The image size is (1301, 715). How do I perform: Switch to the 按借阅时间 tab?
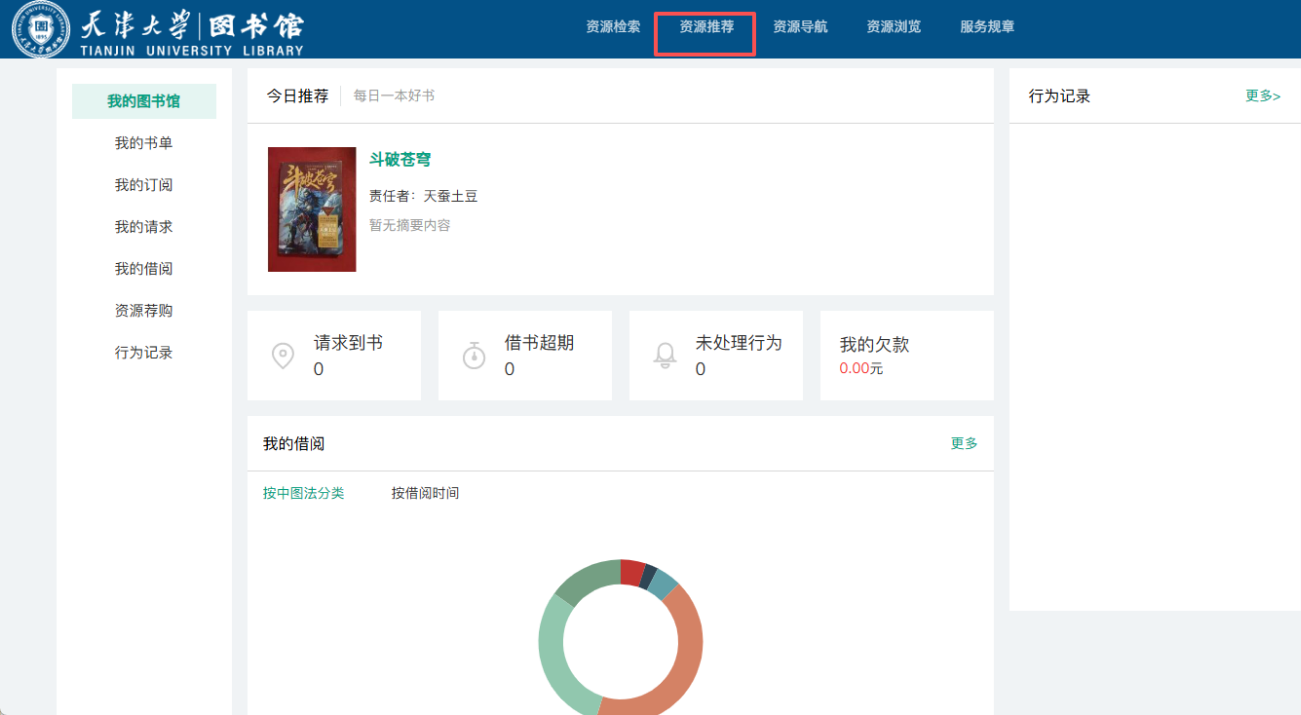point(425,493)
